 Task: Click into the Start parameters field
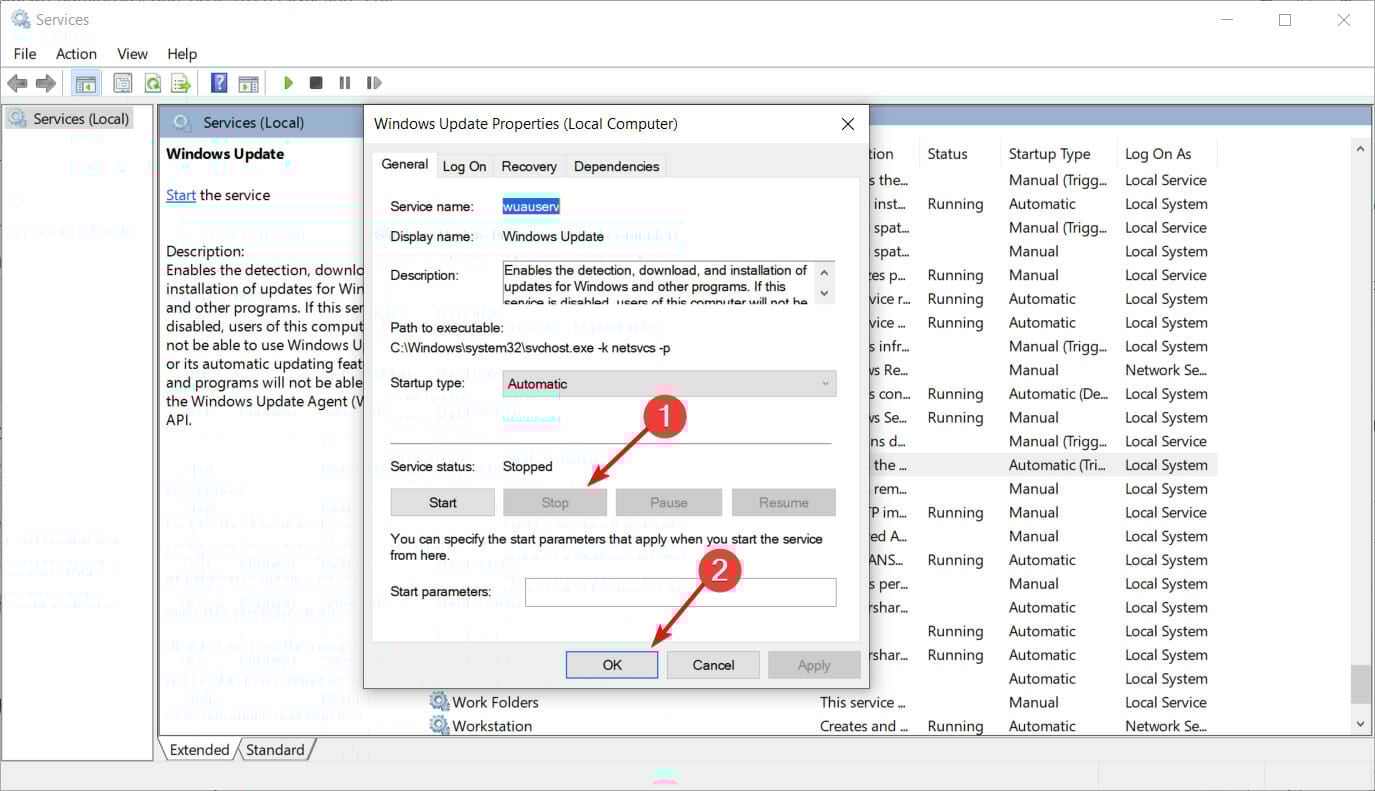coord(680,592)
